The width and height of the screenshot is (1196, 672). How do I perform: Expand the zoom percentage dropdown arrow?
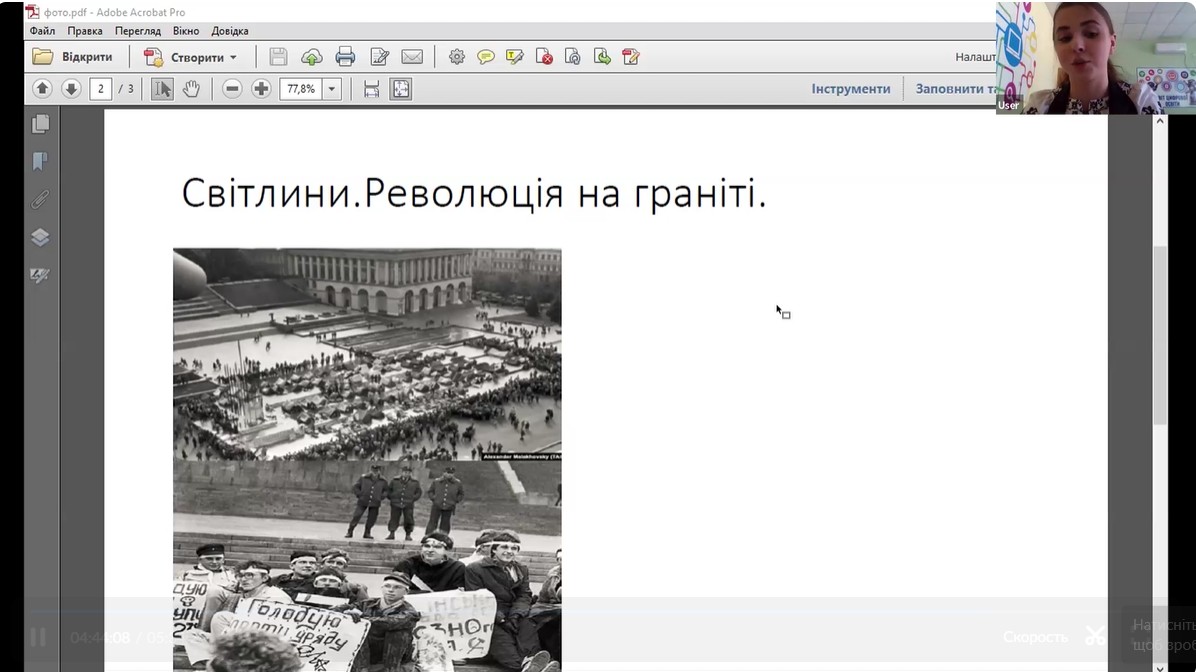point(332,89)
